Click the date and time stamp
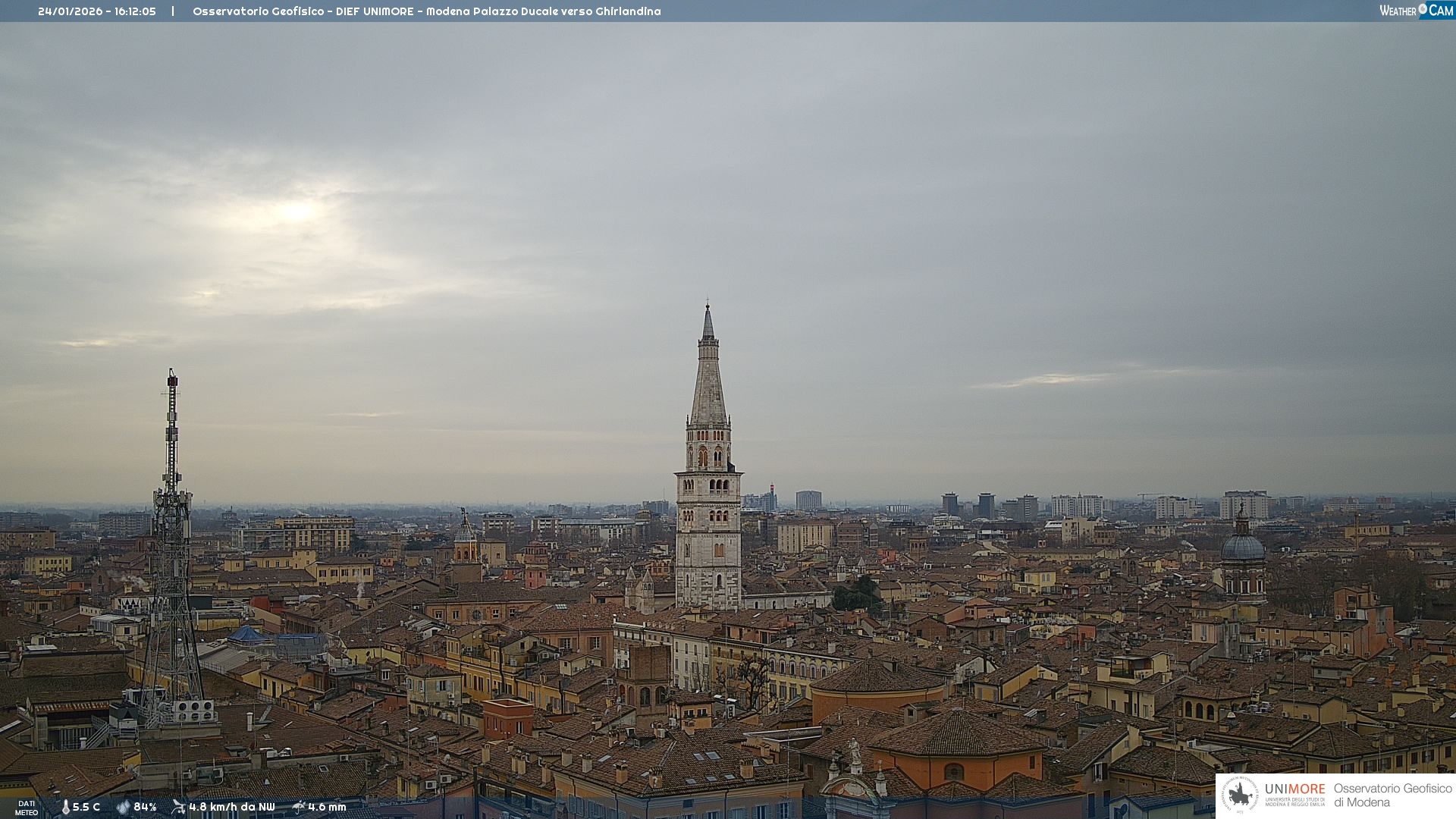The height and width of the screenshot is (819, 1456). click(x=97, y=11)
